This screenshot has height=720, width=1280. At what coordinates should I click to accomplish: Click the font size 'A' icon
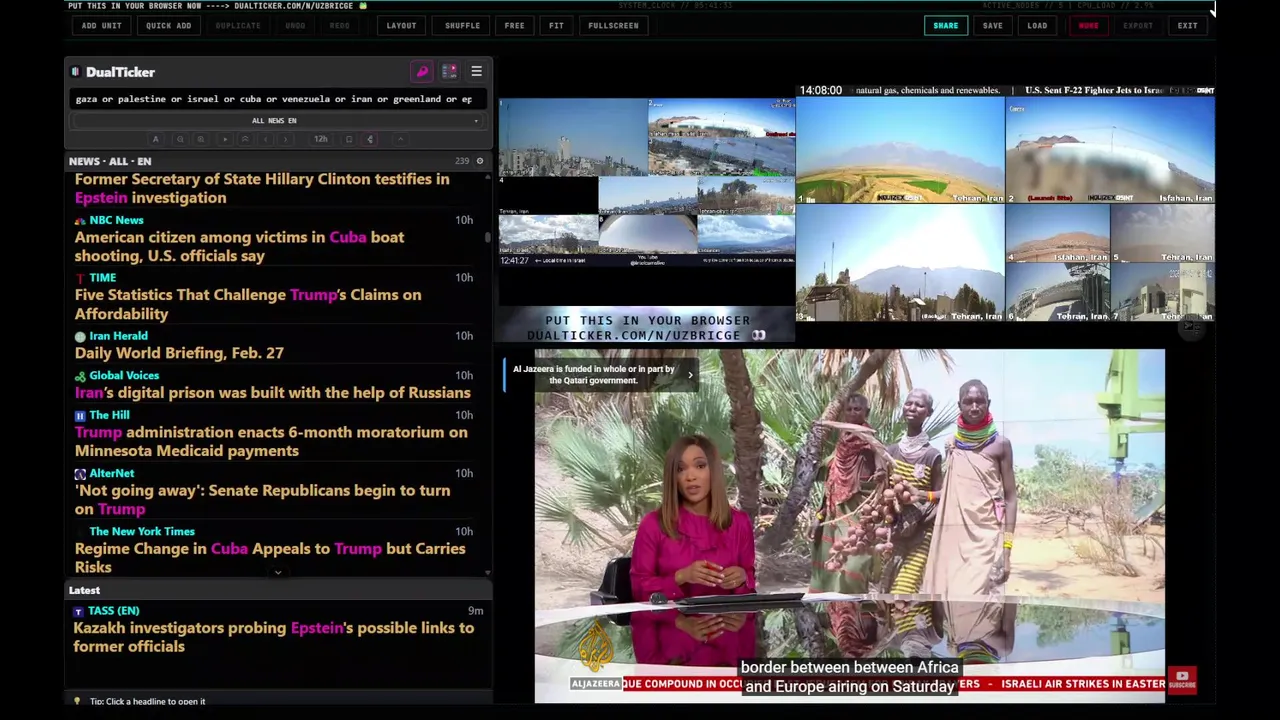(155, 139)
